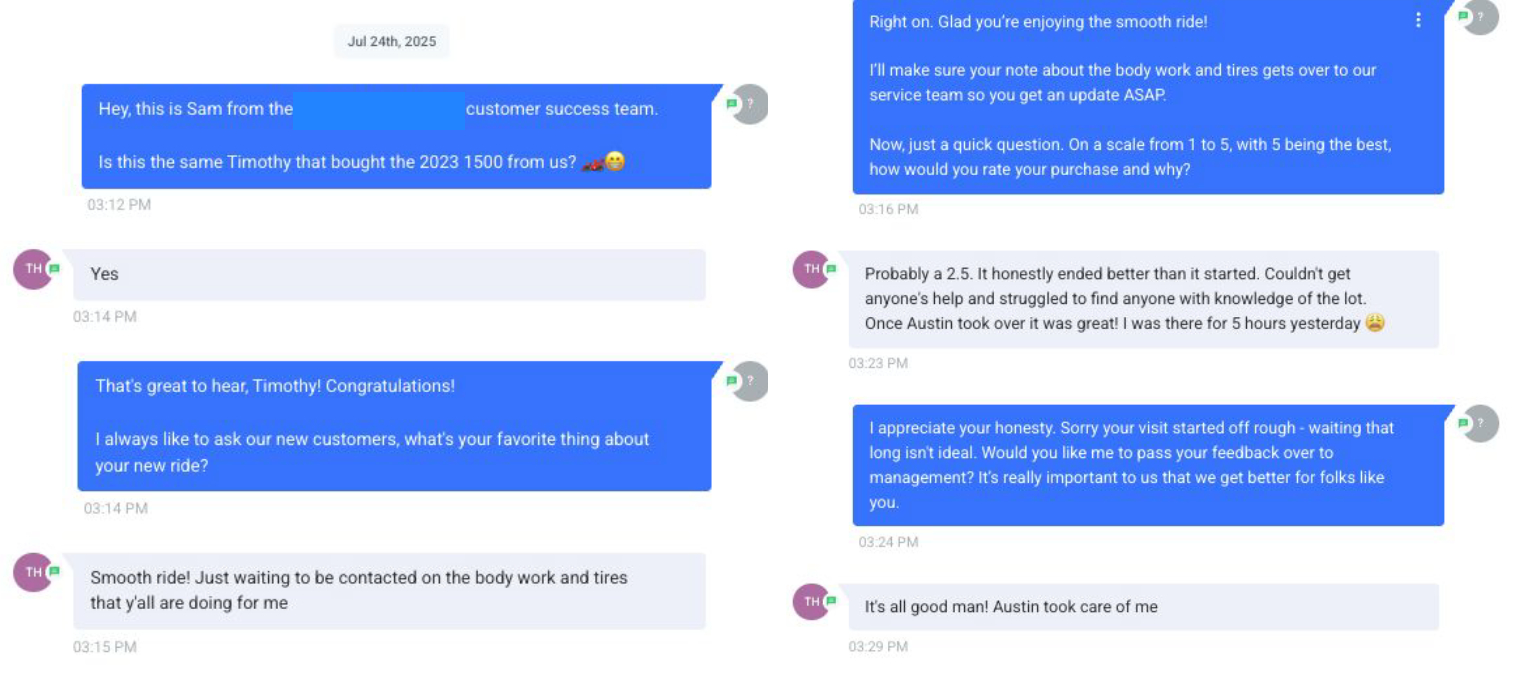Click the tired-face emoji in the "5 hours yesterday" message
Image resolution: width=1518 pixels, height=678 pixels.
click(x=1375, y=323)
